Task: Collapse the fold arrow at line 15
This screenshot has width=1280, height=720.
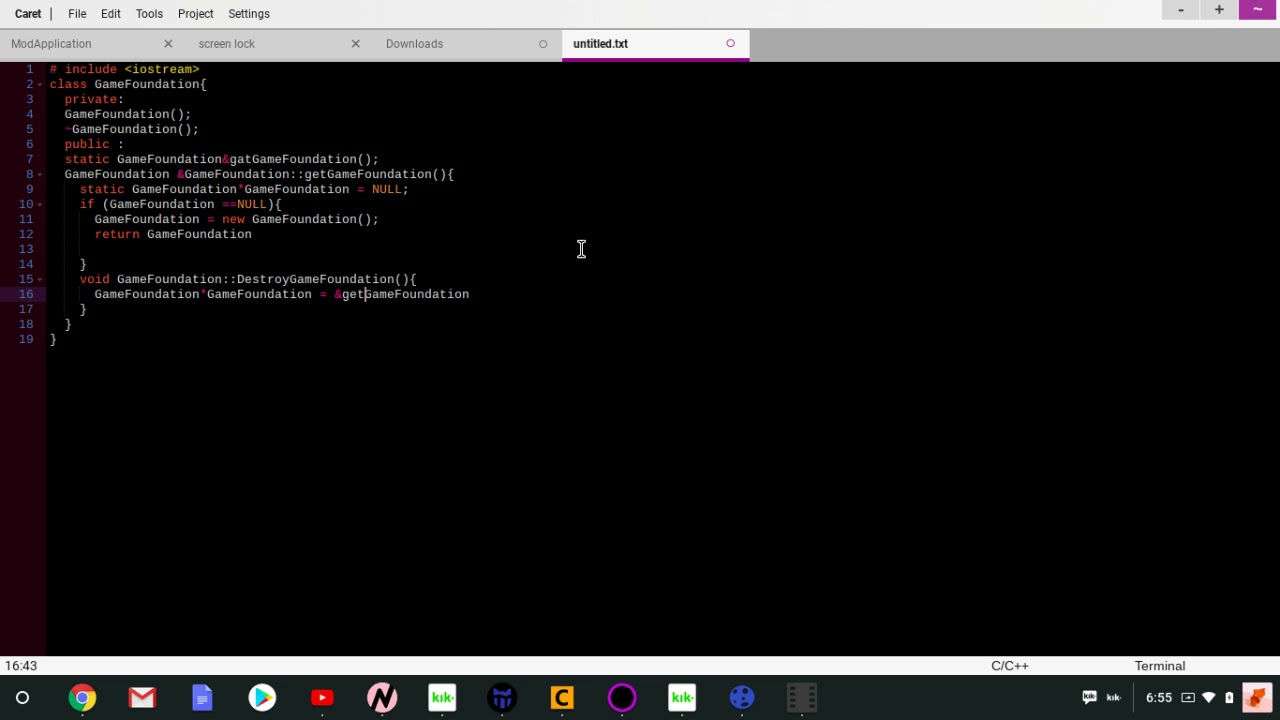Action: [x=39, y=279]
